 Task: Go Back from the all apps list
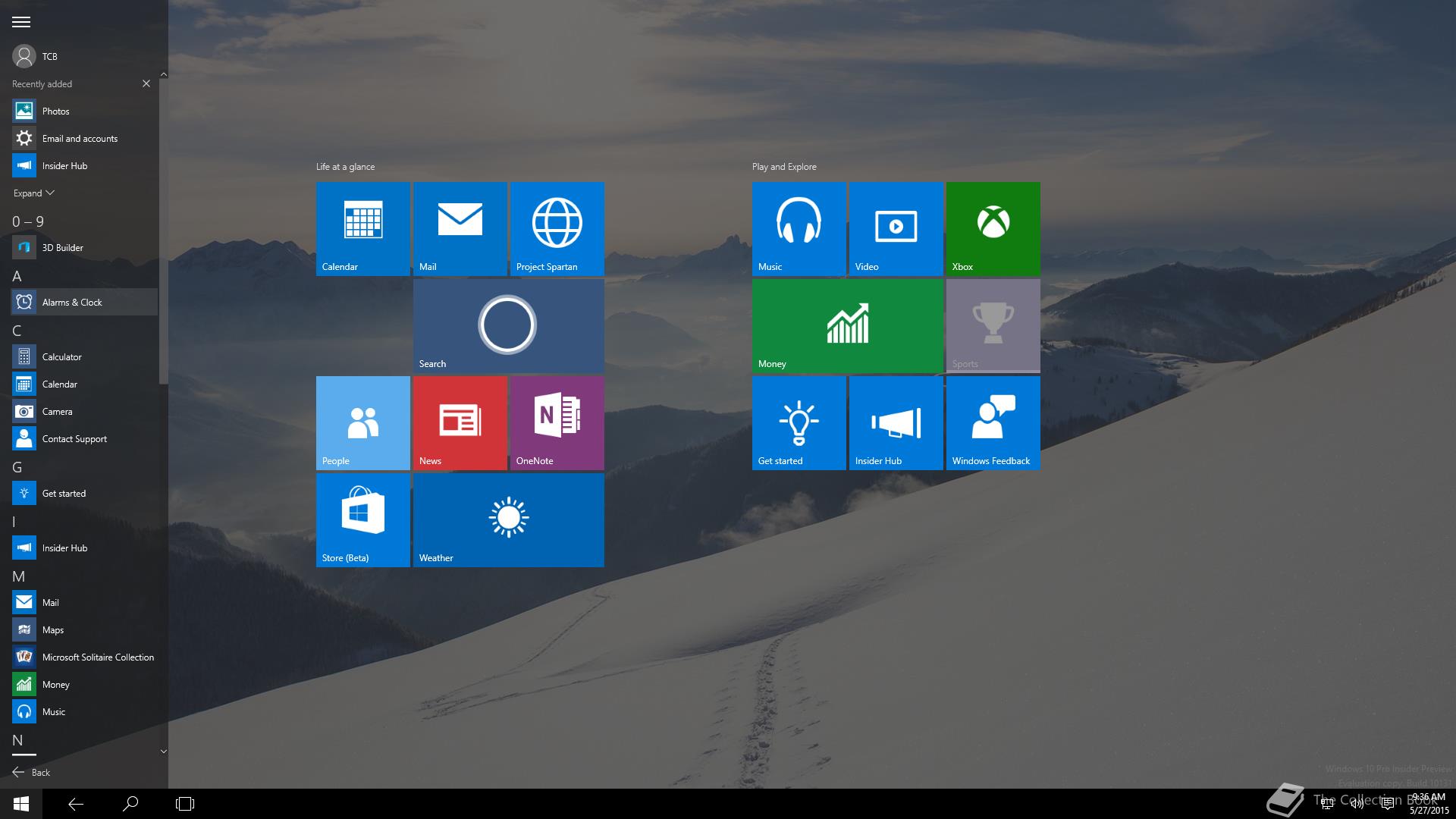coord(31,772)
